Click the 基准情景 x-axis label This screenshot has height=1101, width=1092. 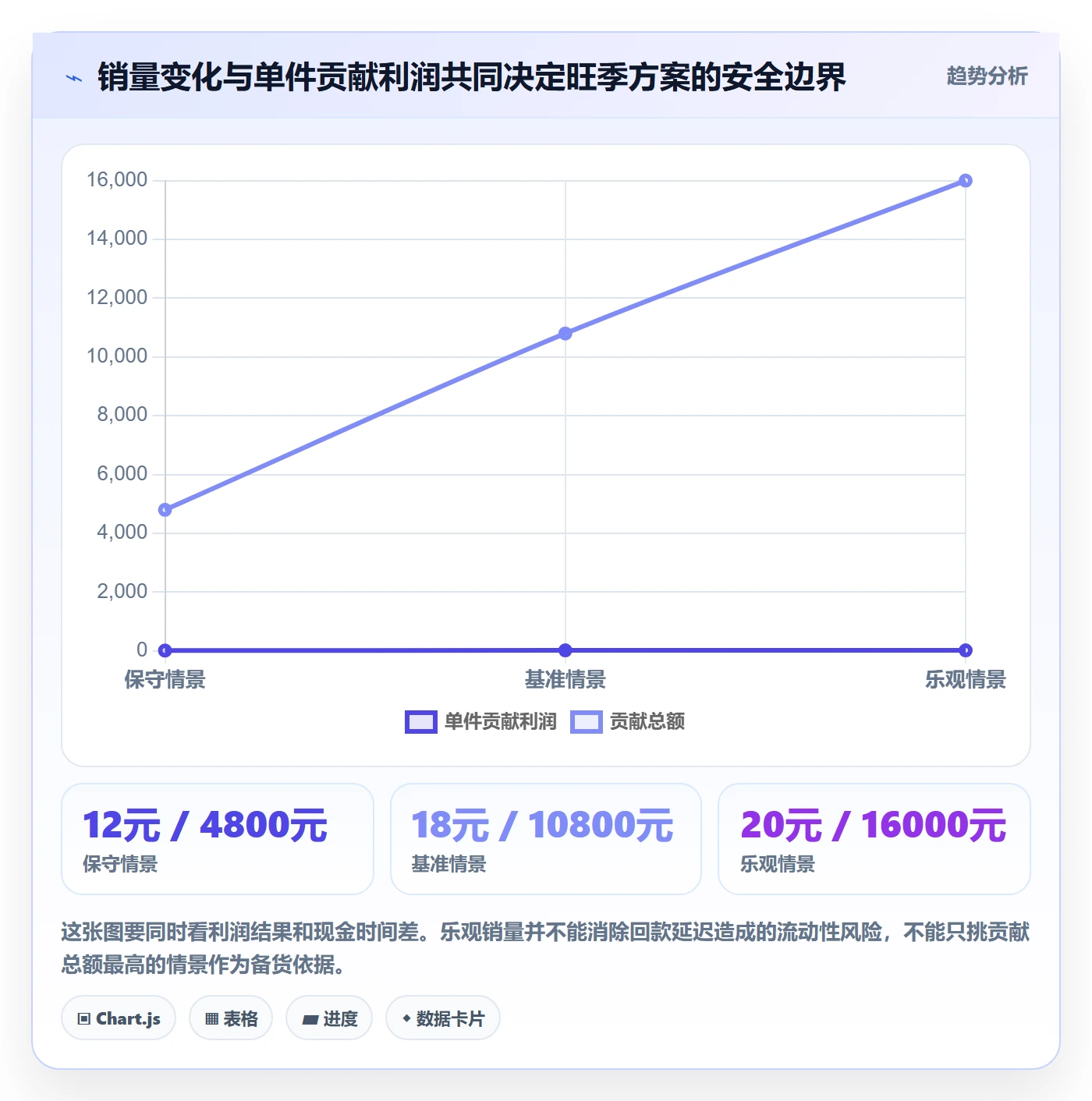(x=565, y=680)
